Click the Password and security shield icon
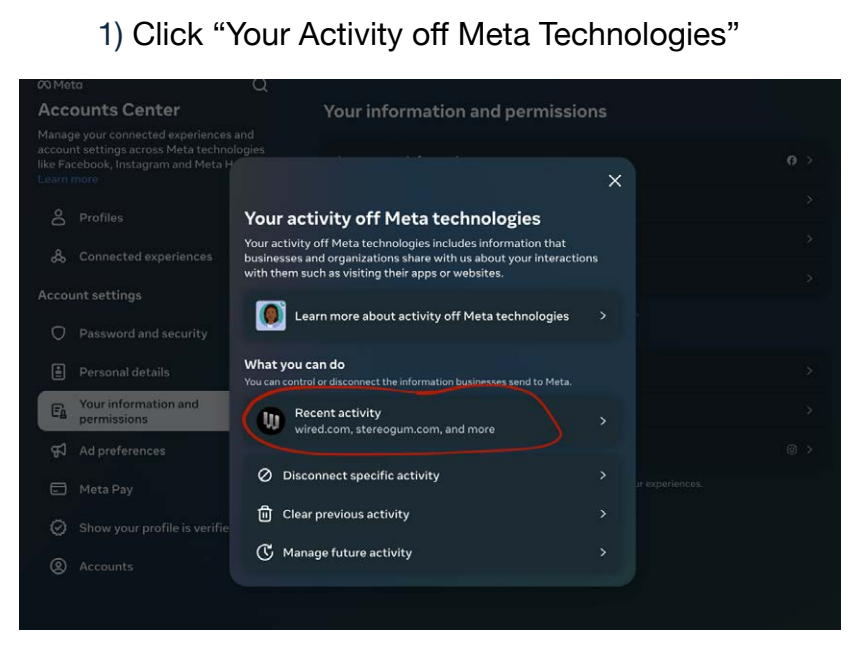The image size is (860, 649). pyautogui.click(x=58, y=333)
